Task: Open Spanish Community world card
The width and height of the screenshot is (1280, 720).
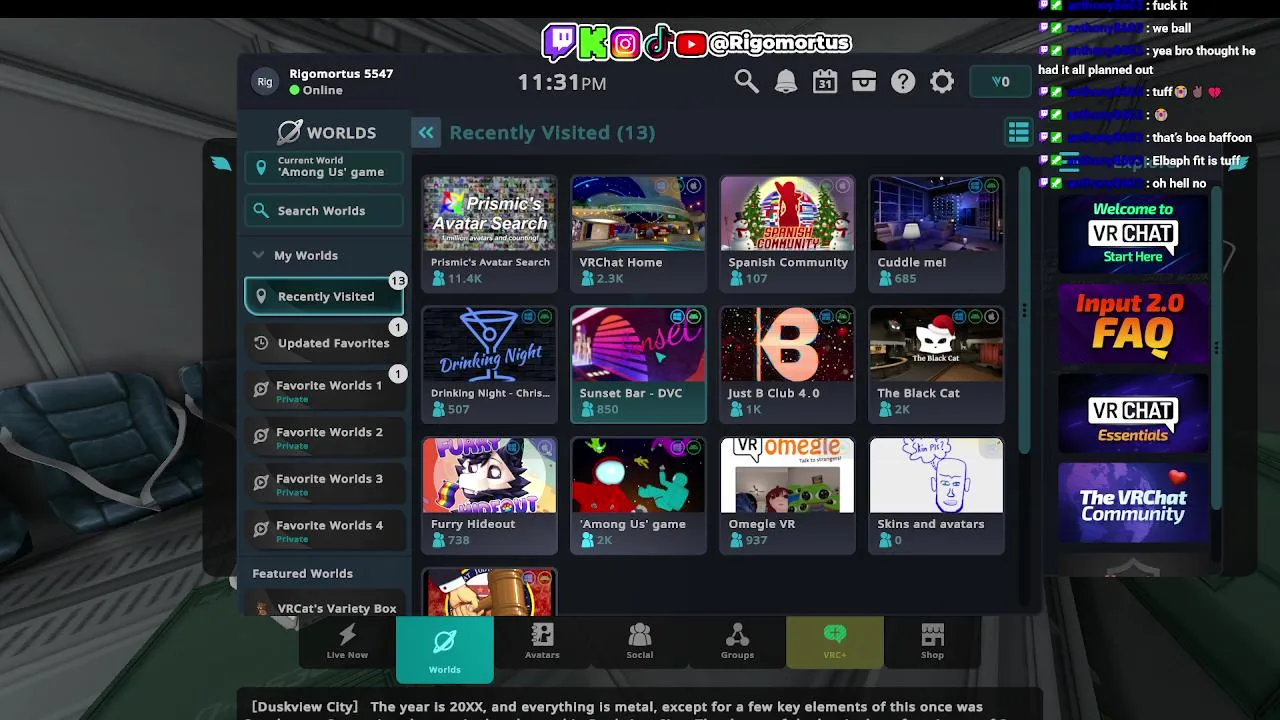Action: pos(787,233)
